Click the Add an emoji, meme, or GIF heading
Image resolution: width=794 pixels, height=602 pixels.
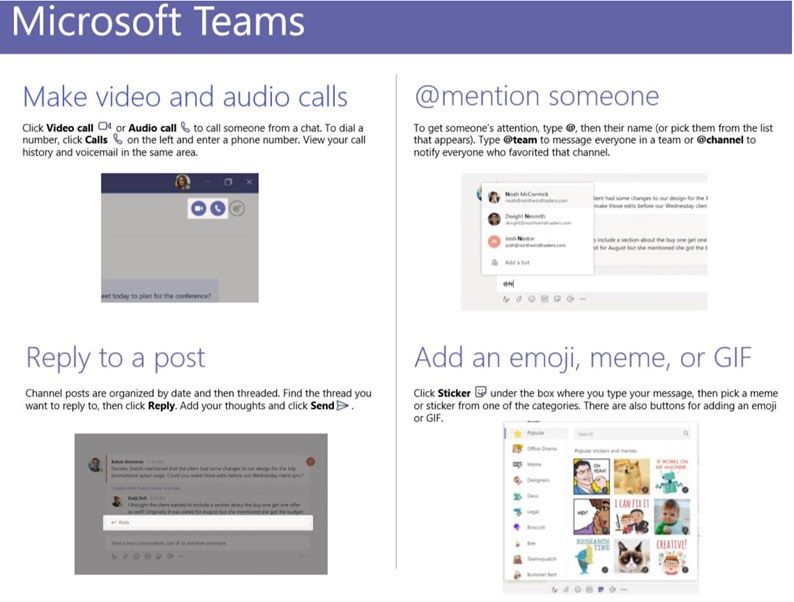coord(583,357)
